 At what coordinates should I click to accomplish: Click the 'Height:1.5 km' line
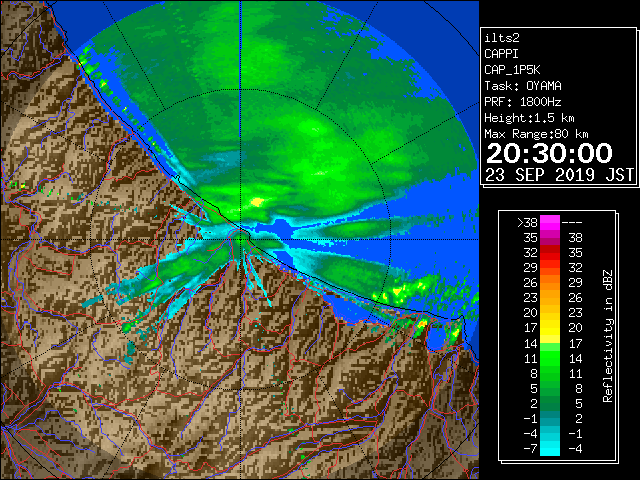(x=529, y=118)
